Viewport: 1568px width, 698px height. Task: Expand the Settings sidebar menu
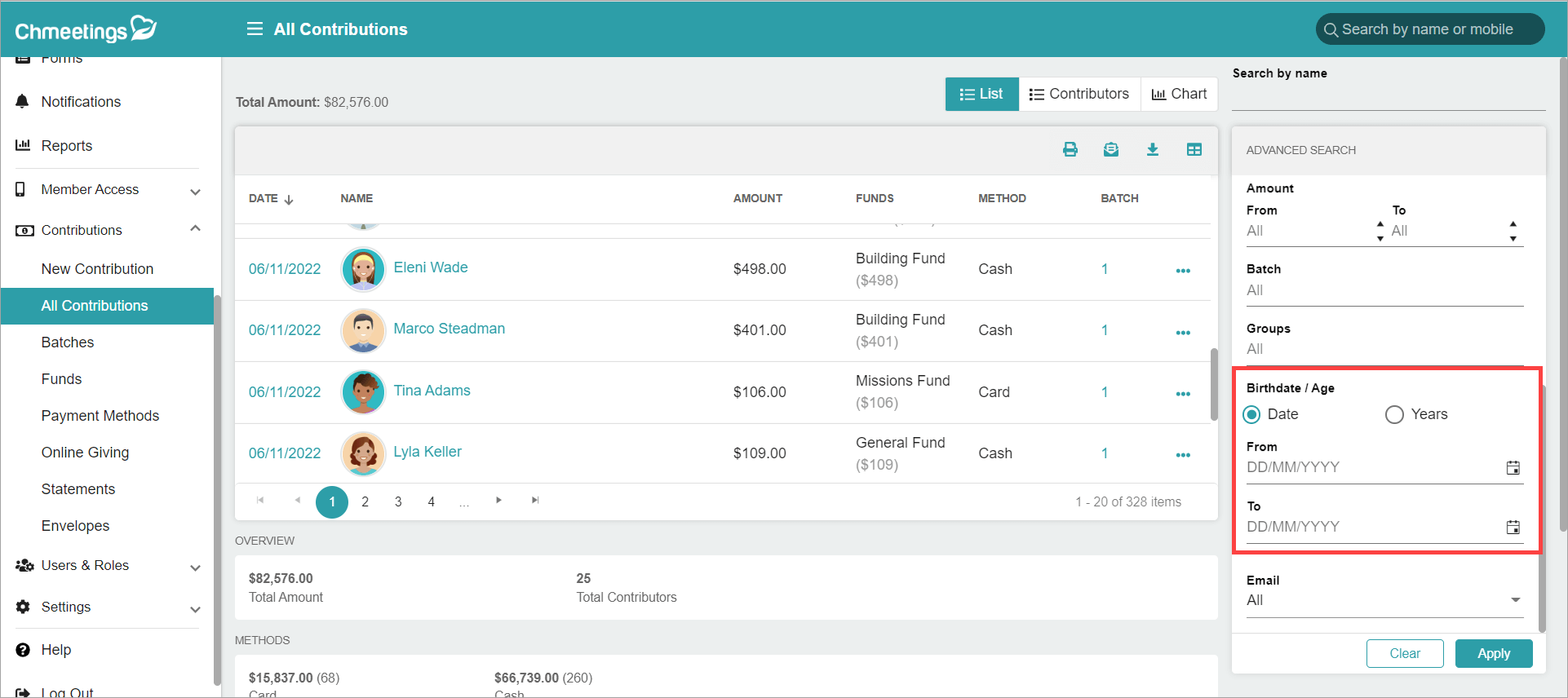tap(195, 609)
